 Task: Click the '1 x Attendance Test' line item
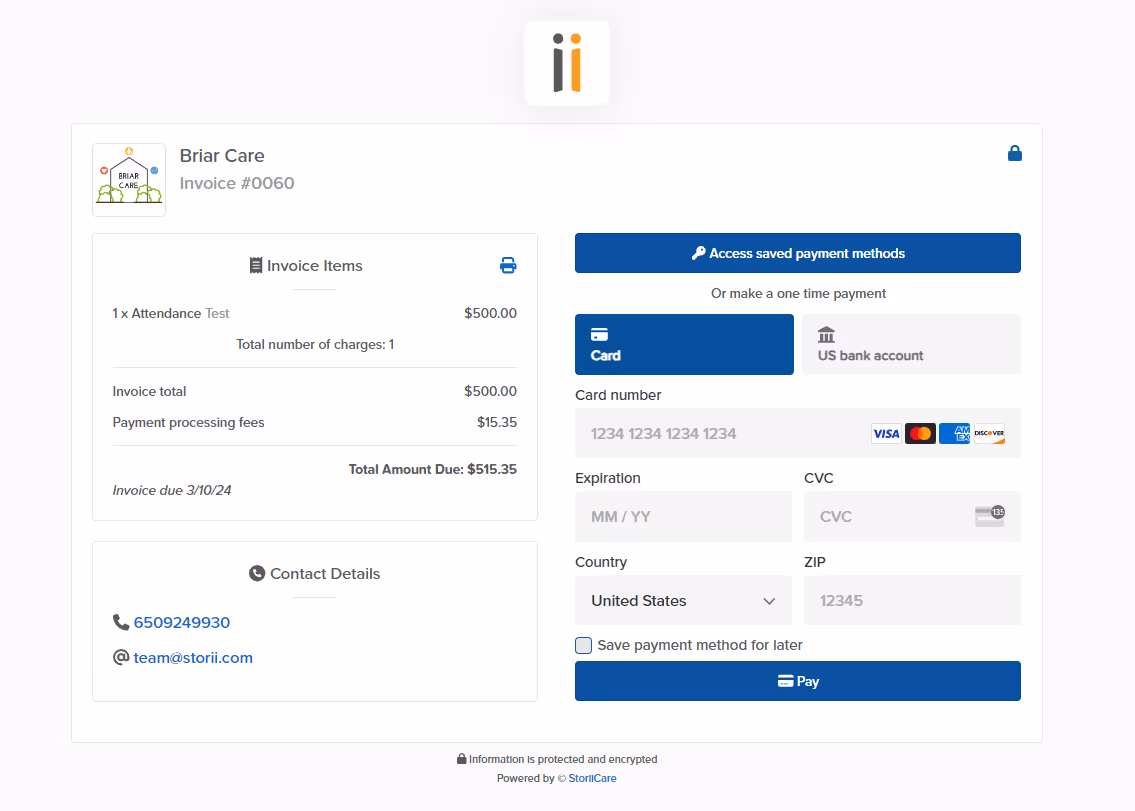(x=171, y=314)
